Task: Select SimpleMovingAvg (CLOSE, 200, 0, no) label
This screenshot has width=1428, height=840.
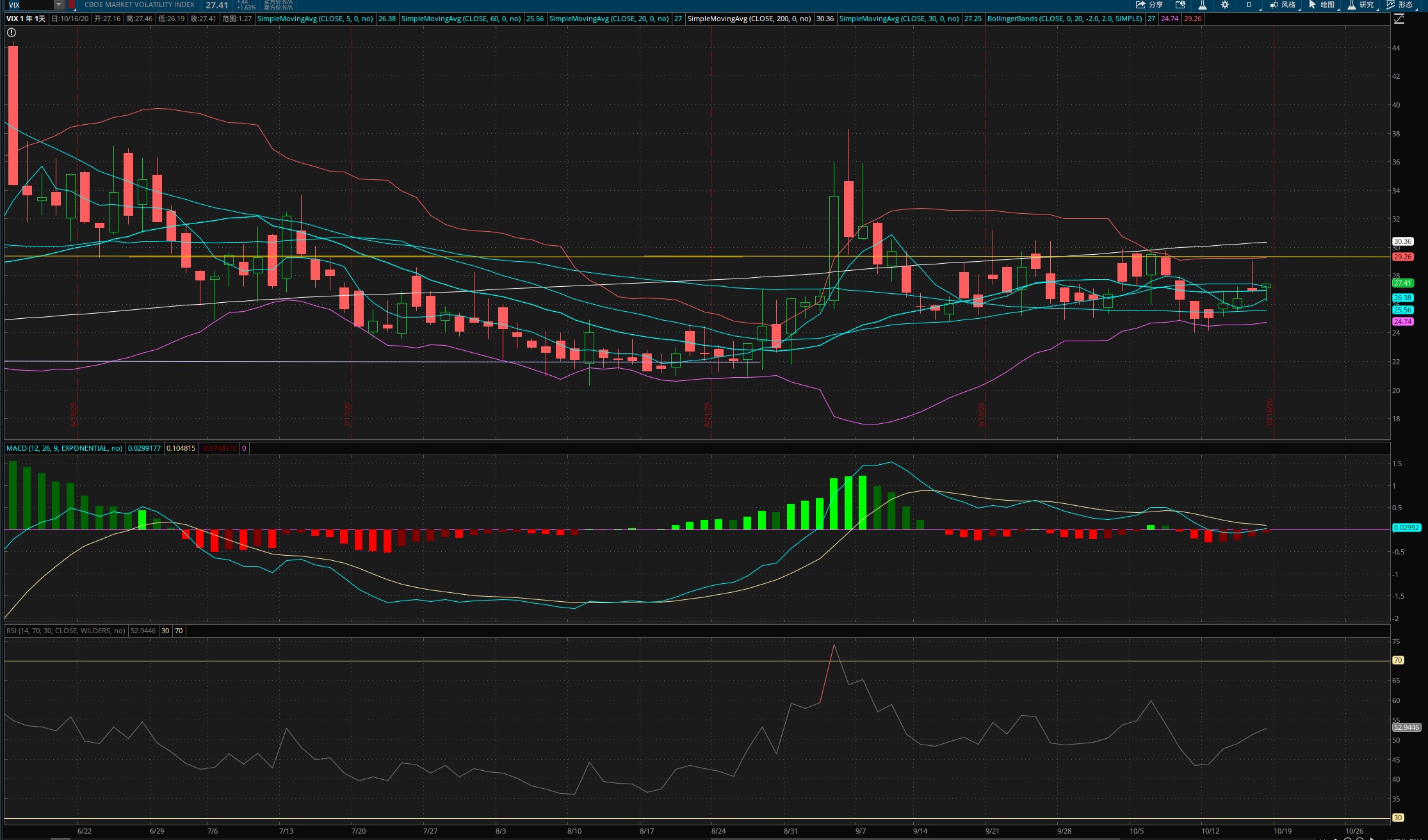Action: tap(749, 19)
